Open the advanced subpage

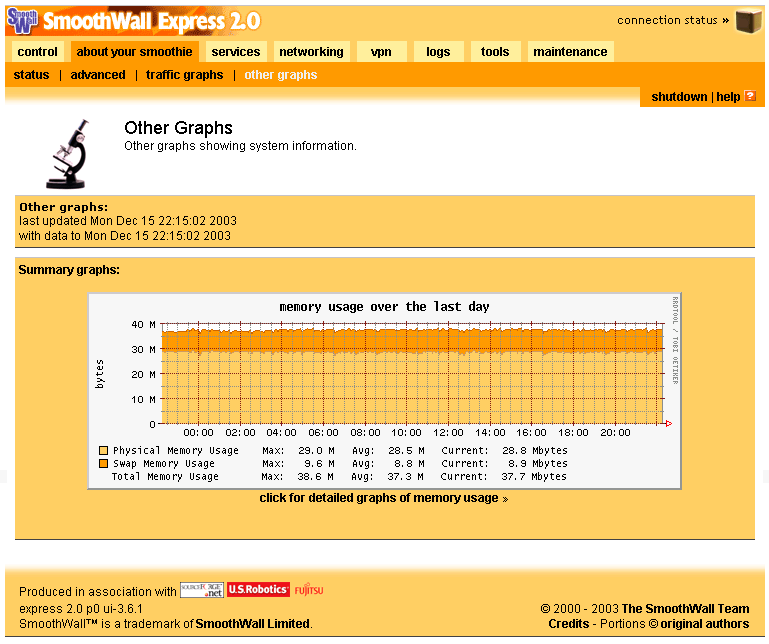98,75
